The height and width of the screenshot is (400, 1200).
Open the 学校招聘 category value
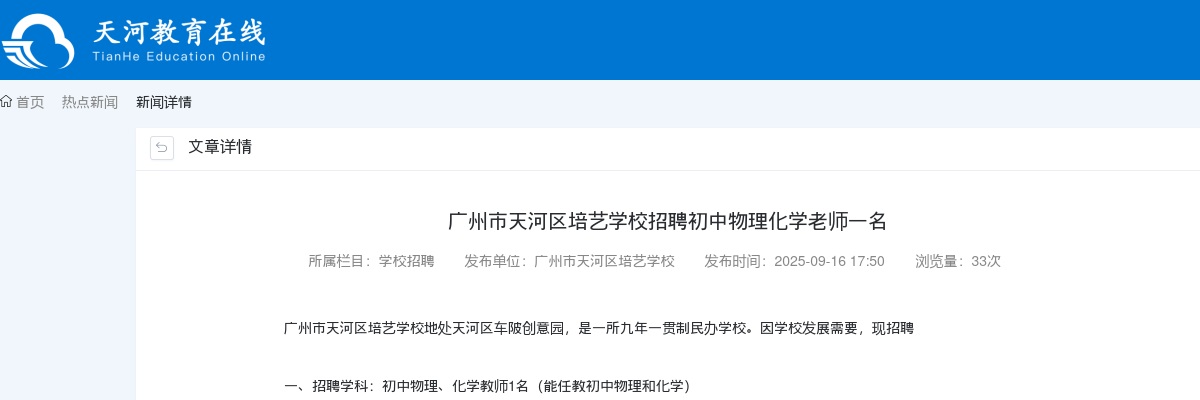click(x=406, y=261)
